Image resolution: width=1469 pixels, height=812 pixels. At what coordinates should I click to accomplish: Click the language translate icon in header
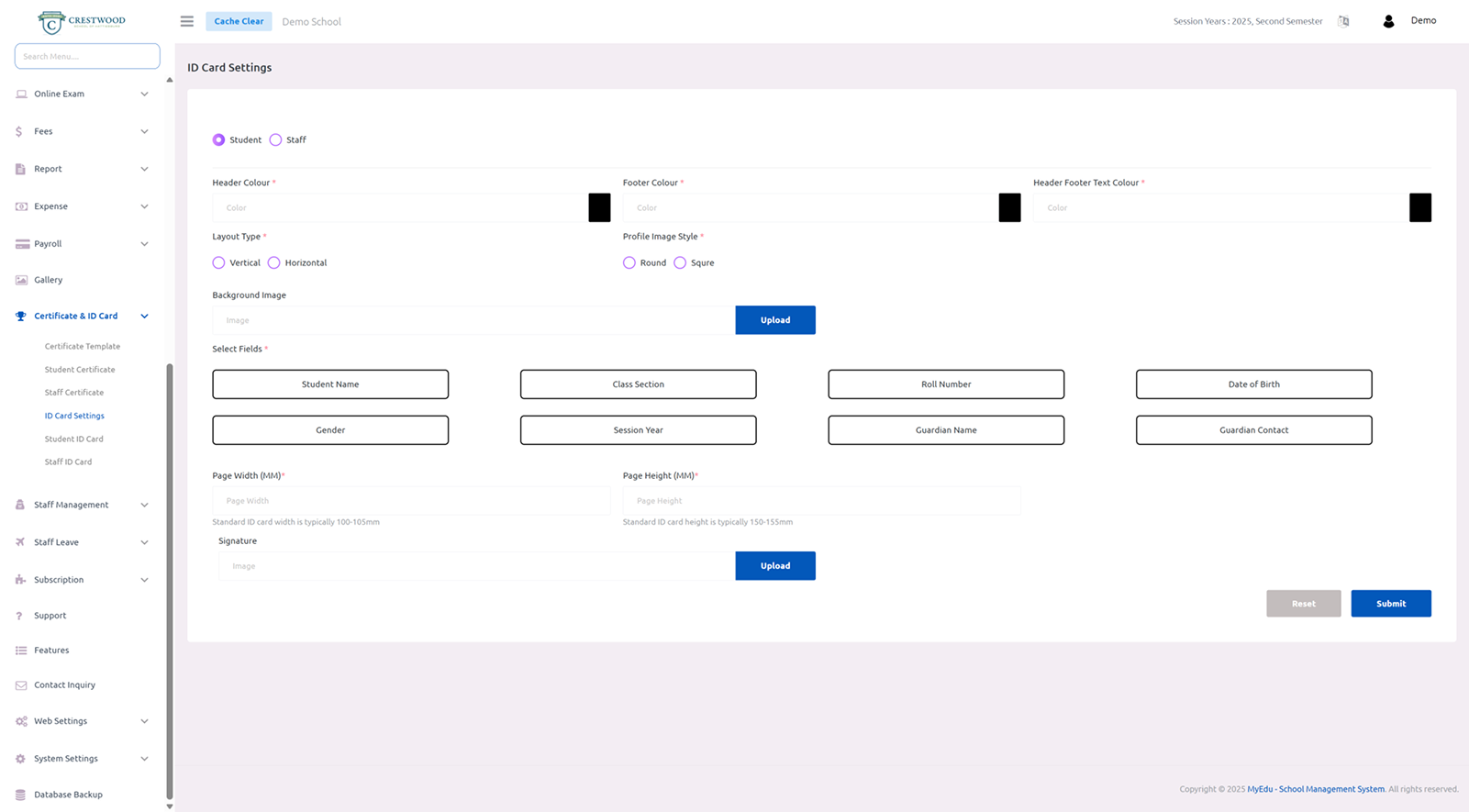click(1343, 21)
